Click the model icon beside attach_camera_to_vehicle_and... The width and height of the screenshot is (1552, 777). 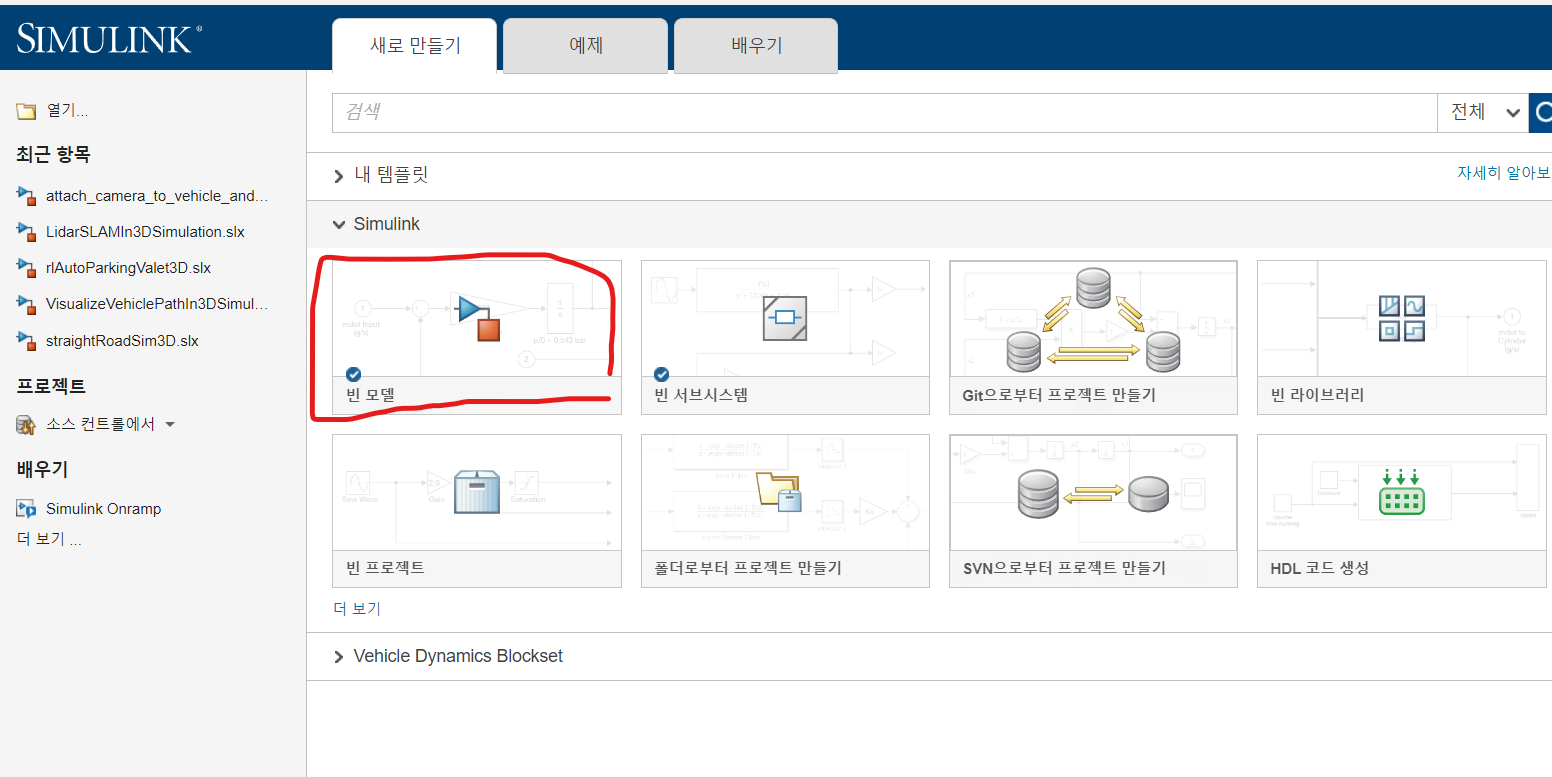point(26,195)
